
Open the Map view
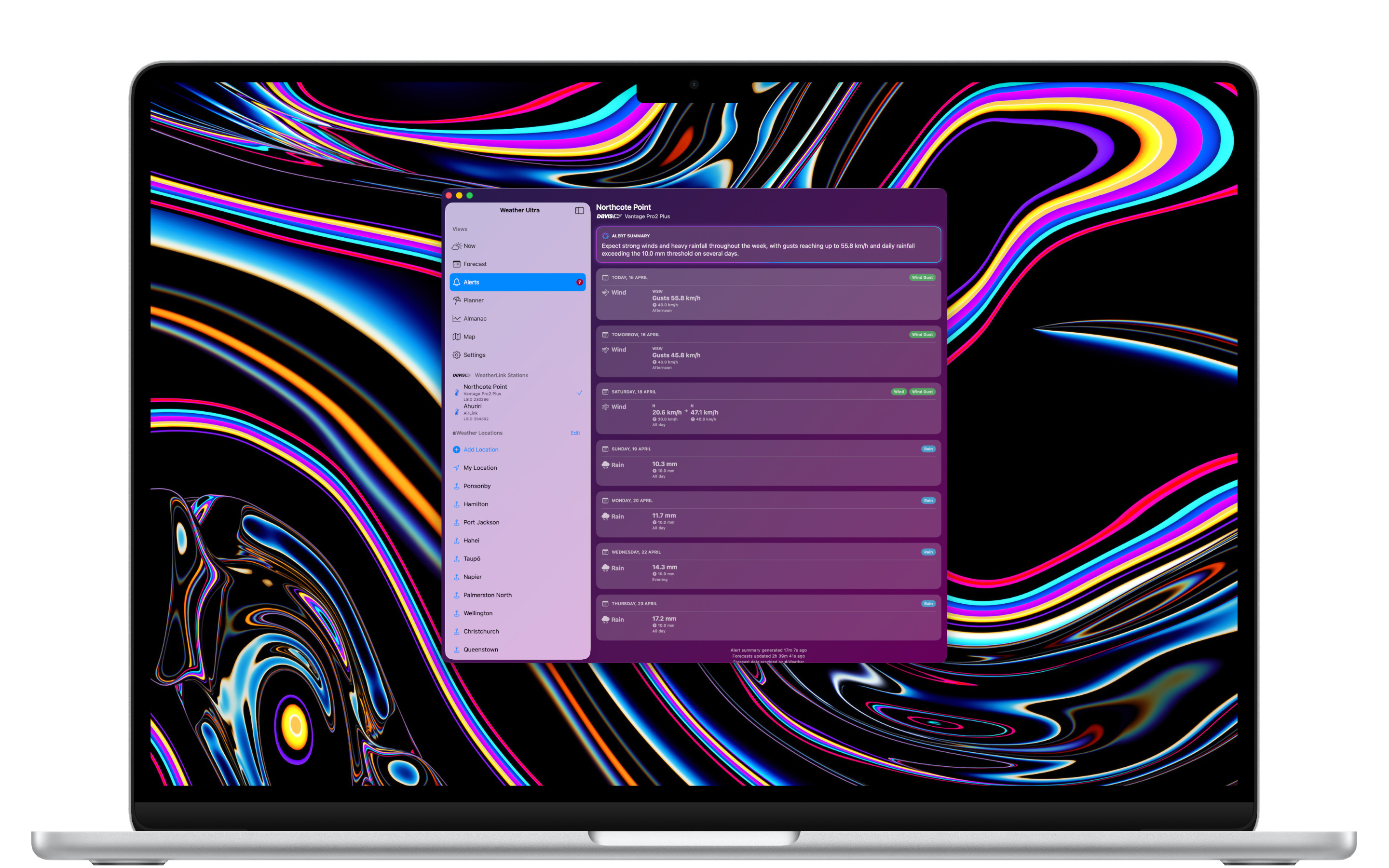pos(456,337)
